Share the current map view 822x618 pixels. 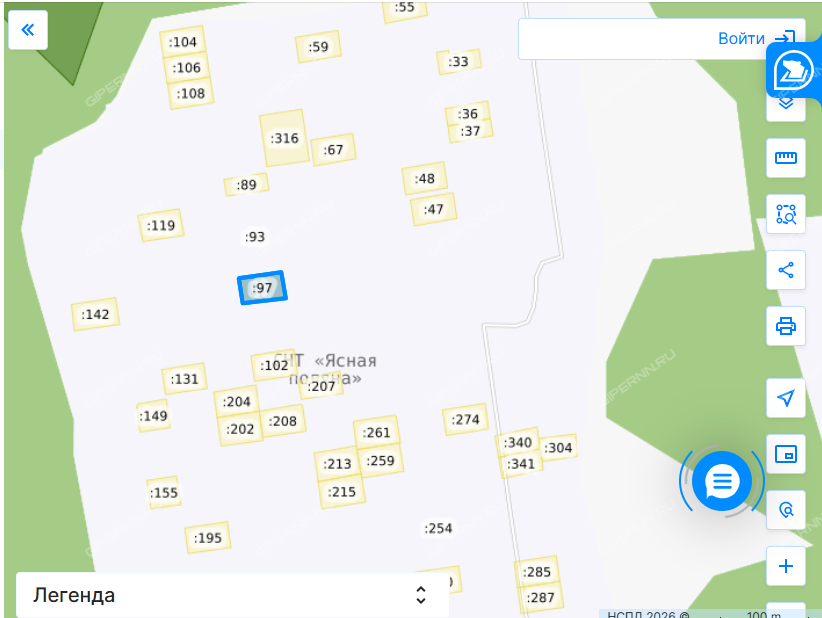click(x=785, y=270)
